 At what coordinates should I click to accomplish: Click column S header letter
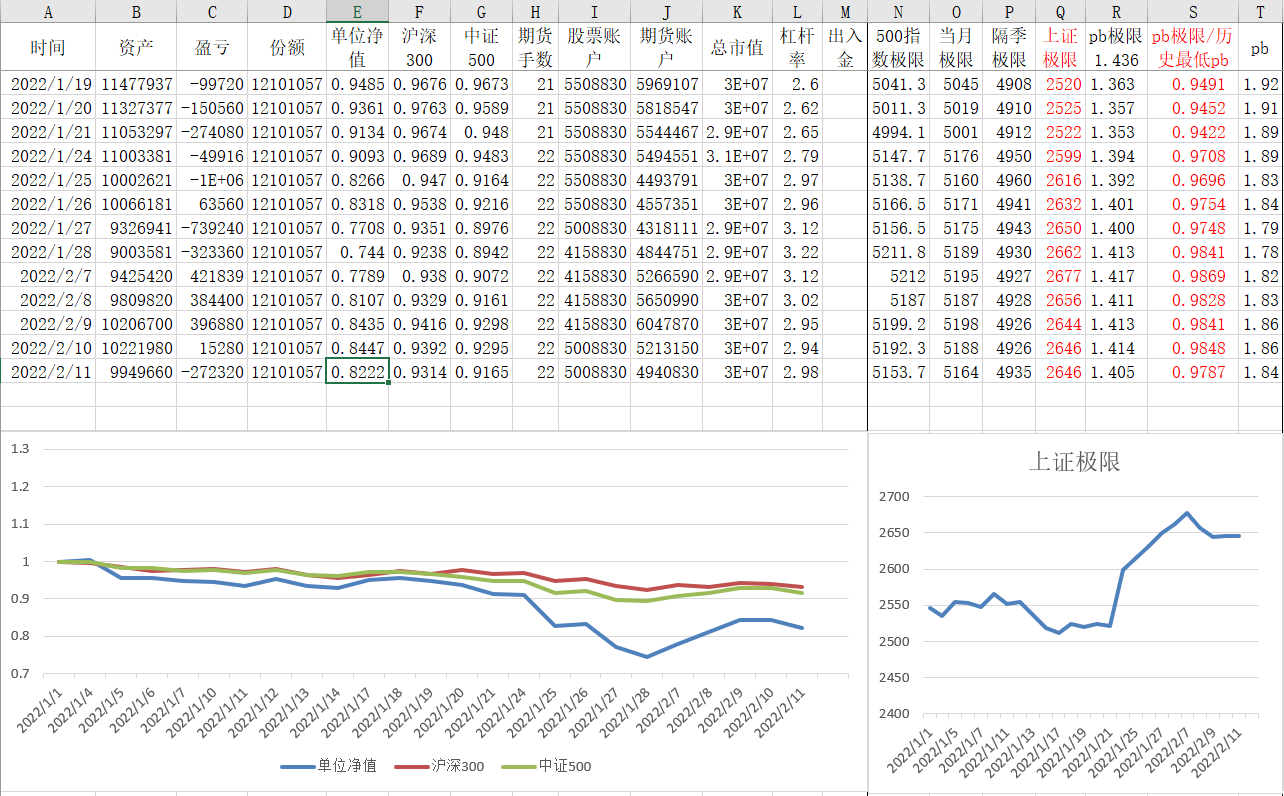point(1192,12)
